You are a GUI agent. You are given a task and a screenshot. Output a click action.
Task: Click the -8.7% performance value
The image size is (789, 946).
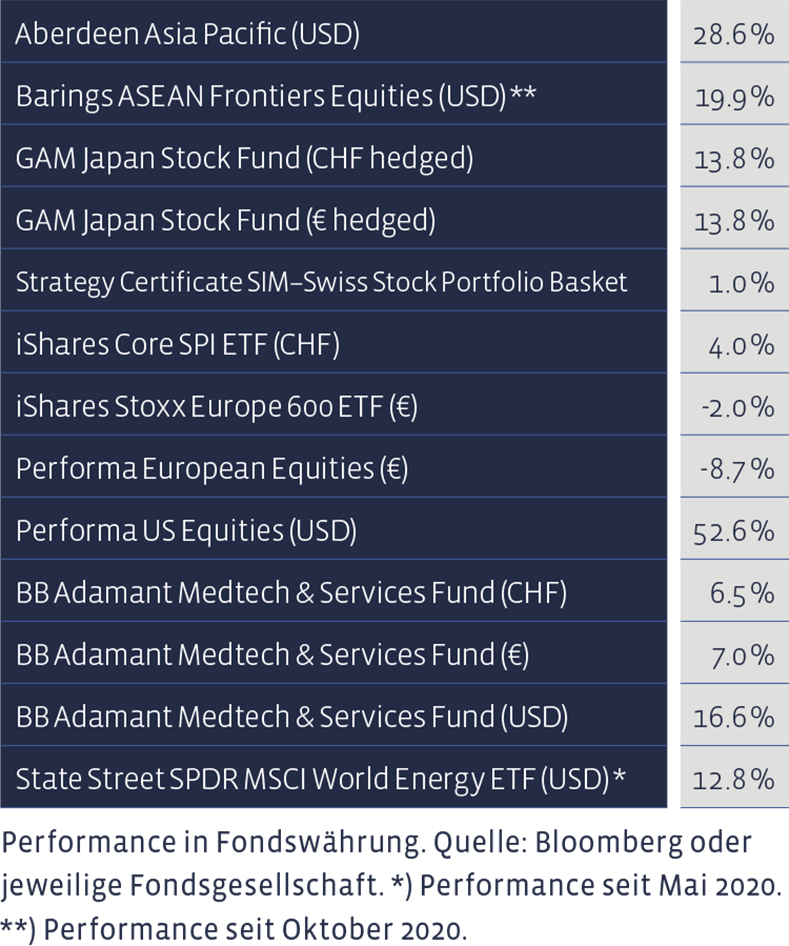[735, 469]
